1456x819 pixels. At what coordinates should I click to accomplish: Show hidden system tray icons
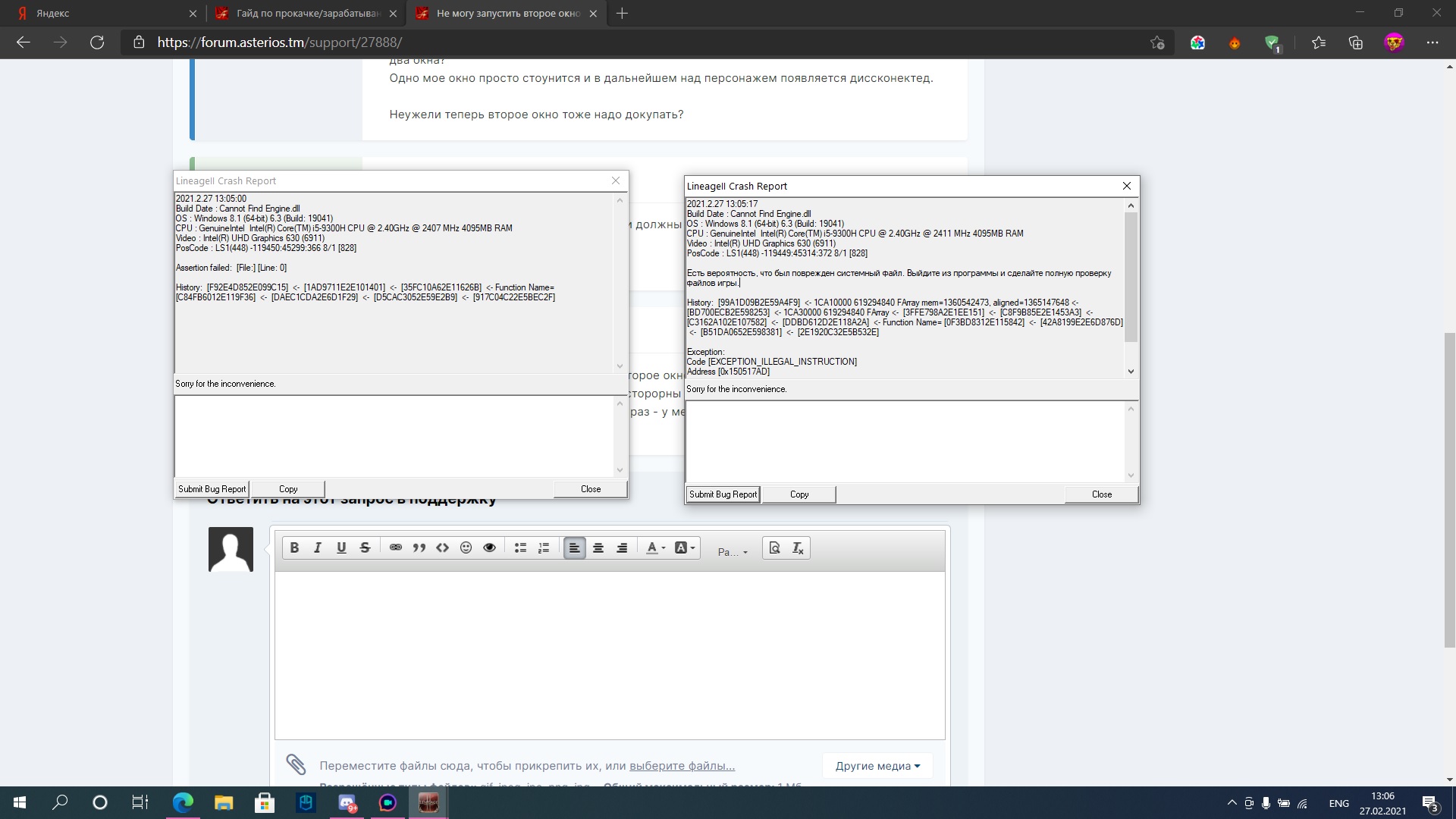1231,803
